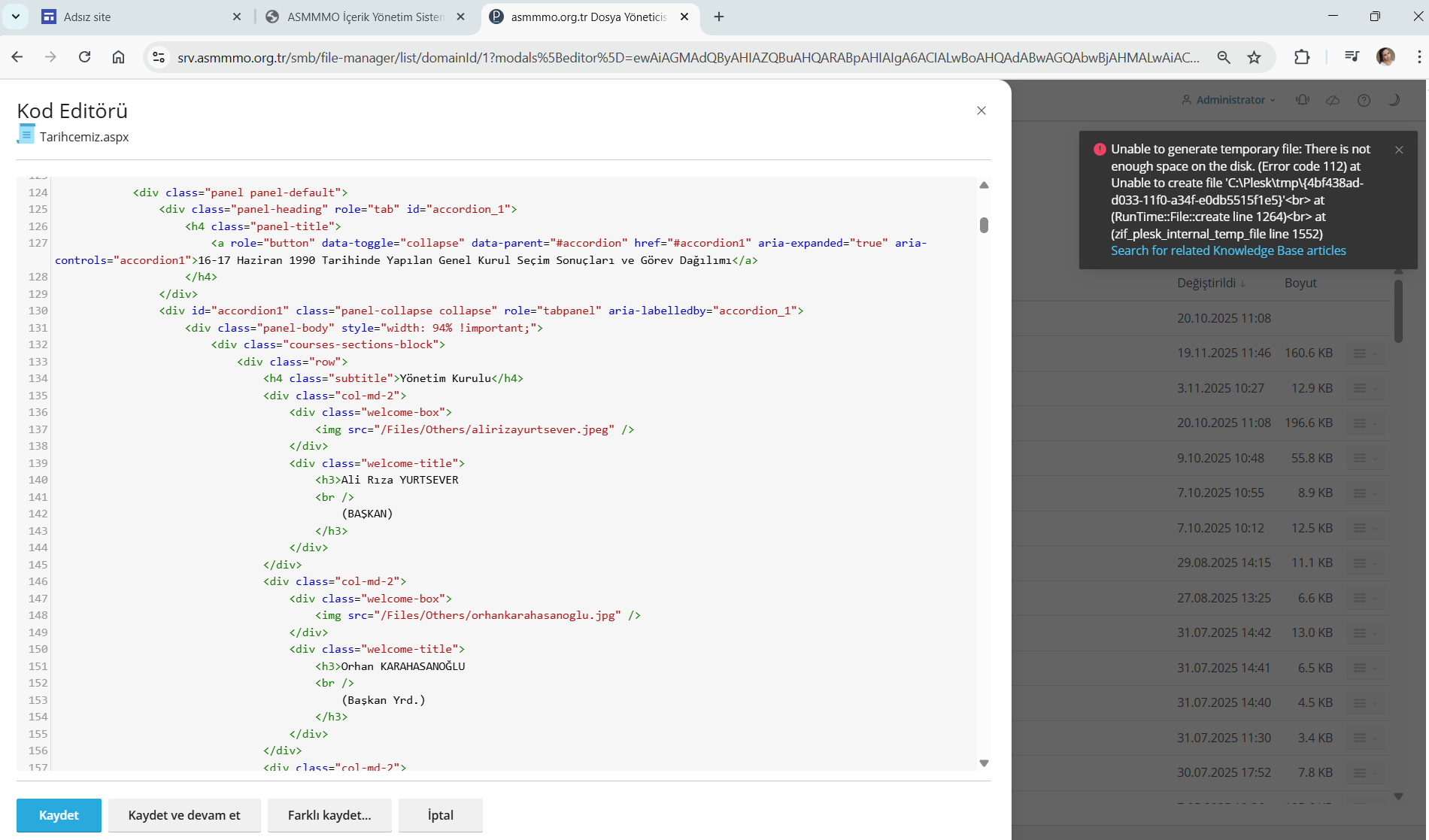Click the code editor scrollbar thumb
The width and height of the screenshot is (1429, 840).
984,225
